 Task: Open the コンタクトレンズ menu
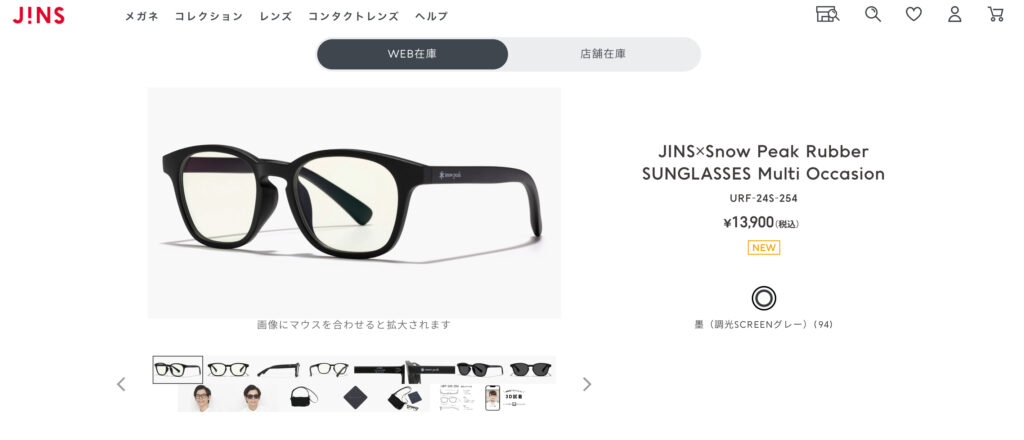353,16
